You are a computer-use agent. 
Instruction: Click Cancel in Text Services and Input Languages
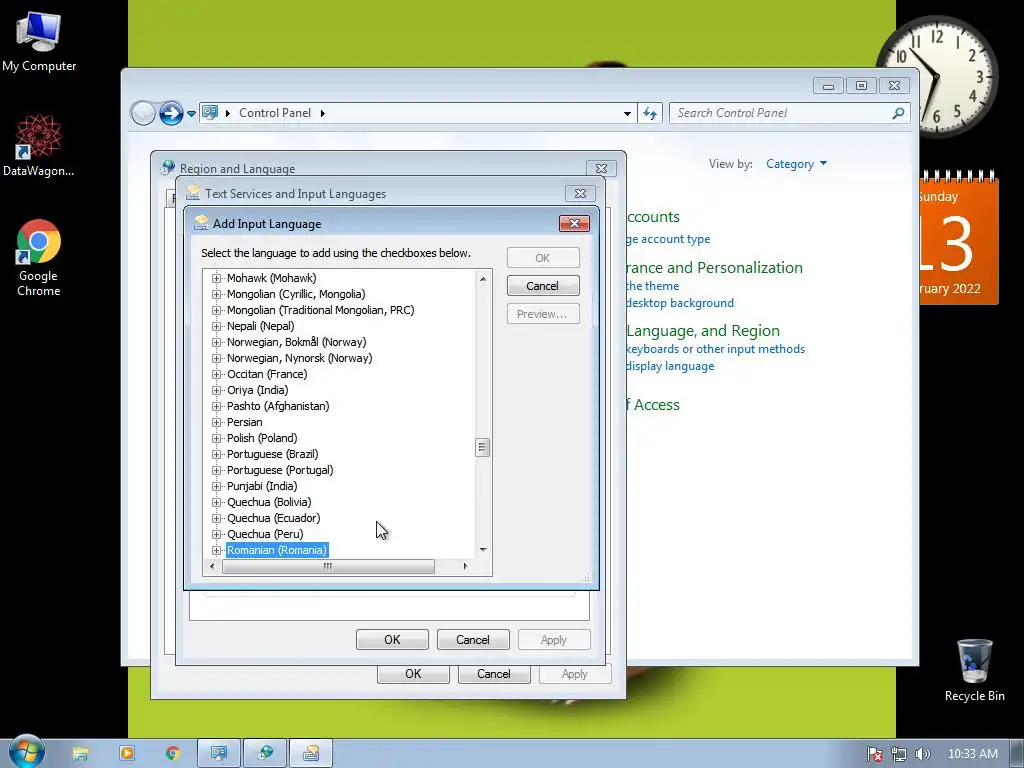point(473,640)
